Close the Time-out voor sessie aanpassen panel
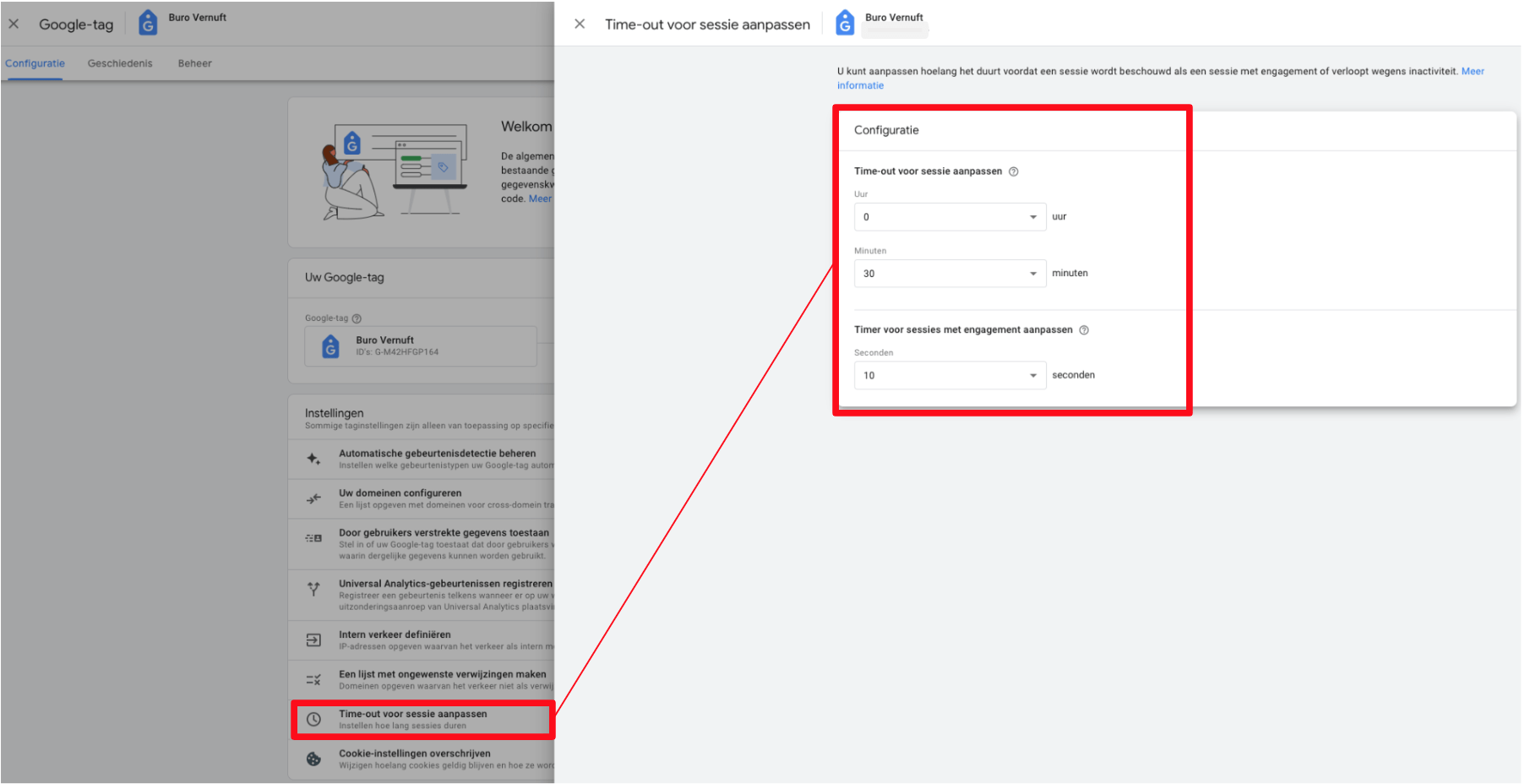 (x=580, y=24)
